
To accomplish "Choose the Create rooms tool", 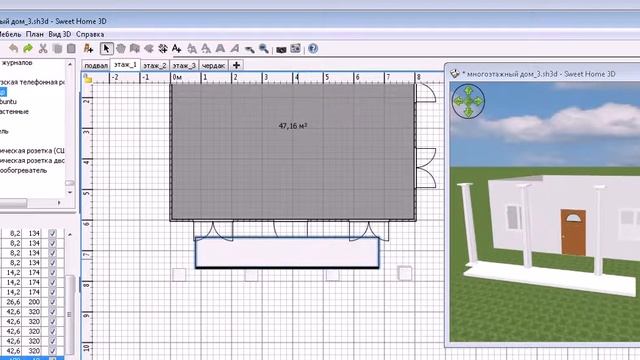I will pyautogui.click(x=149, y=49).
